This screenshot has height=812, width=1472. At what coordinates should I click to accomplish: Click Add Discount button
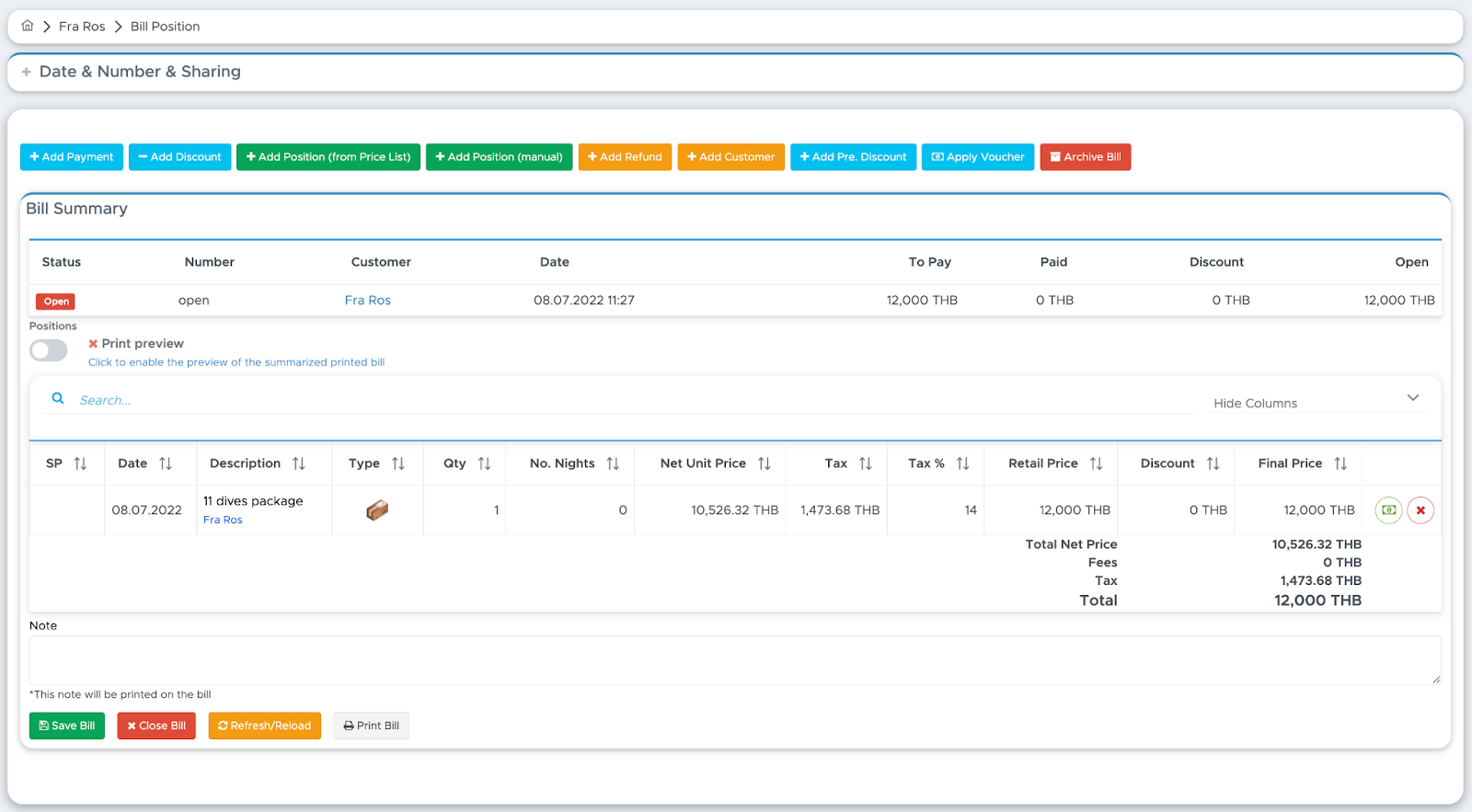(180, 157)
